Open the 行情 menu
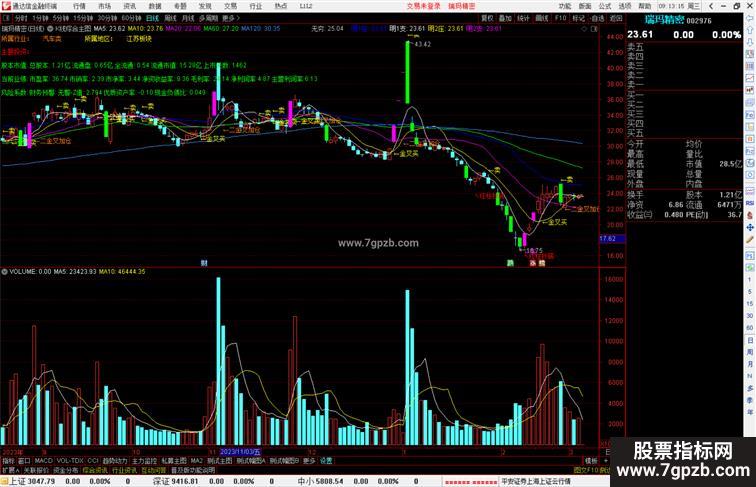Image resolution: width=756 pixels, height=487 pixels. coord(80,6)
